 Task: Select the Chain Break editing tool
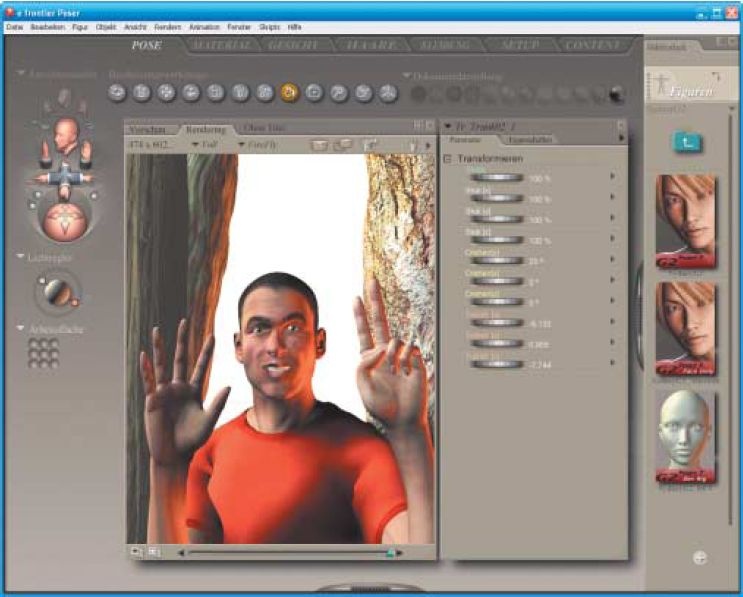click(x=265, y=93)
